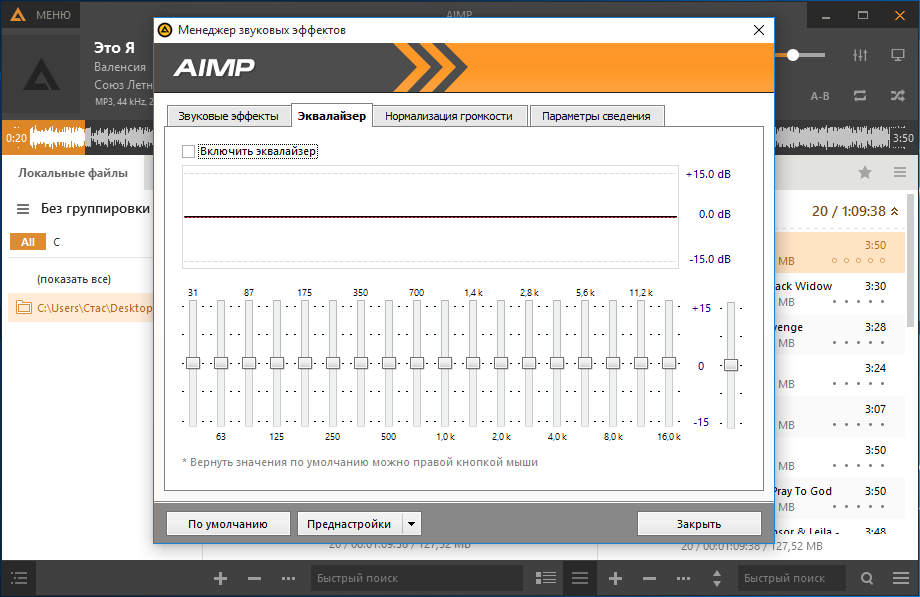Open right playlist ellipsis options icon
Screen dimensions: 920x597
pyautogui.click(x=683, y=579)
